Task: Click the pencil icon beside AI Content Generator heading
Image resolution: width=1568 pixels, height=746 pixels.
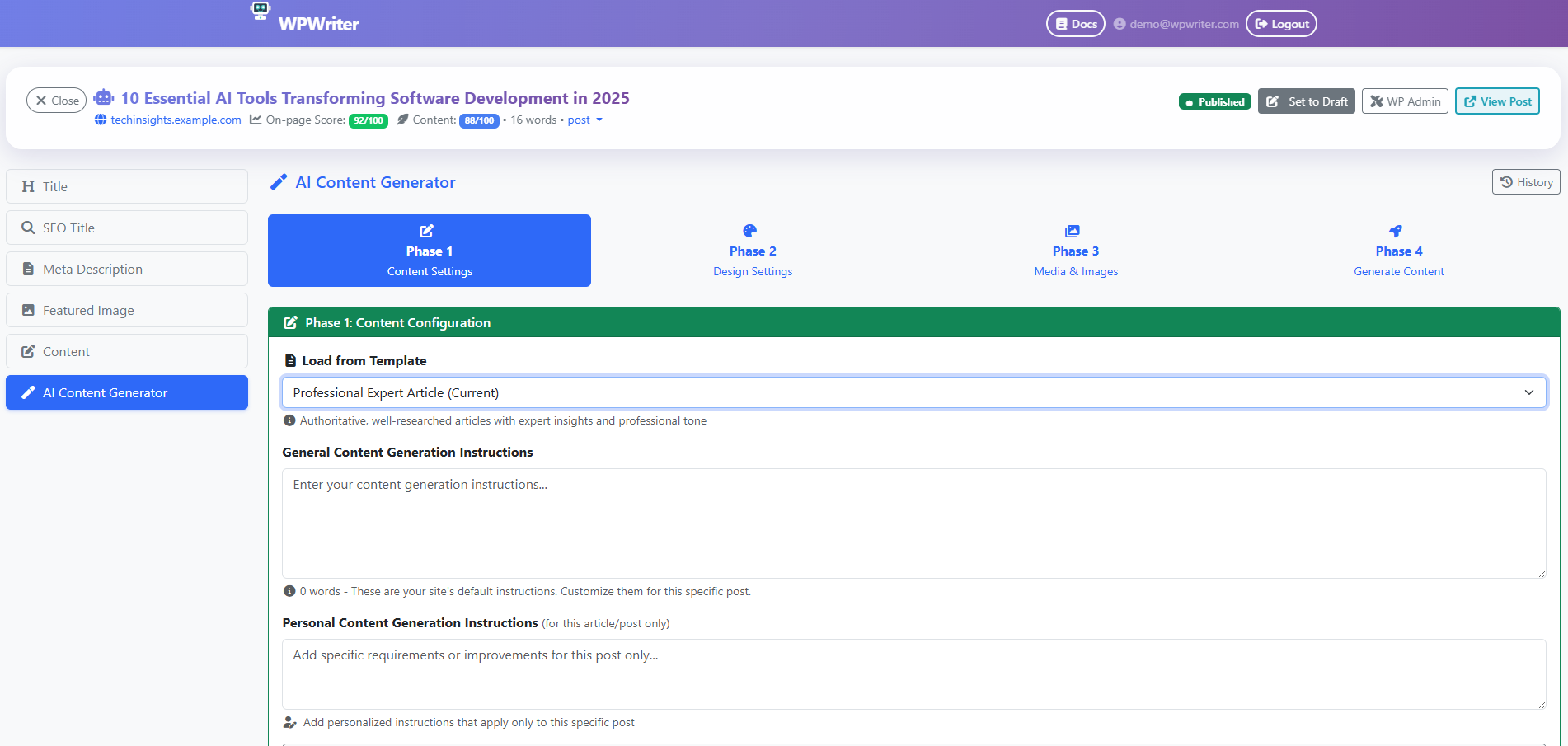Action: point(279,182)
